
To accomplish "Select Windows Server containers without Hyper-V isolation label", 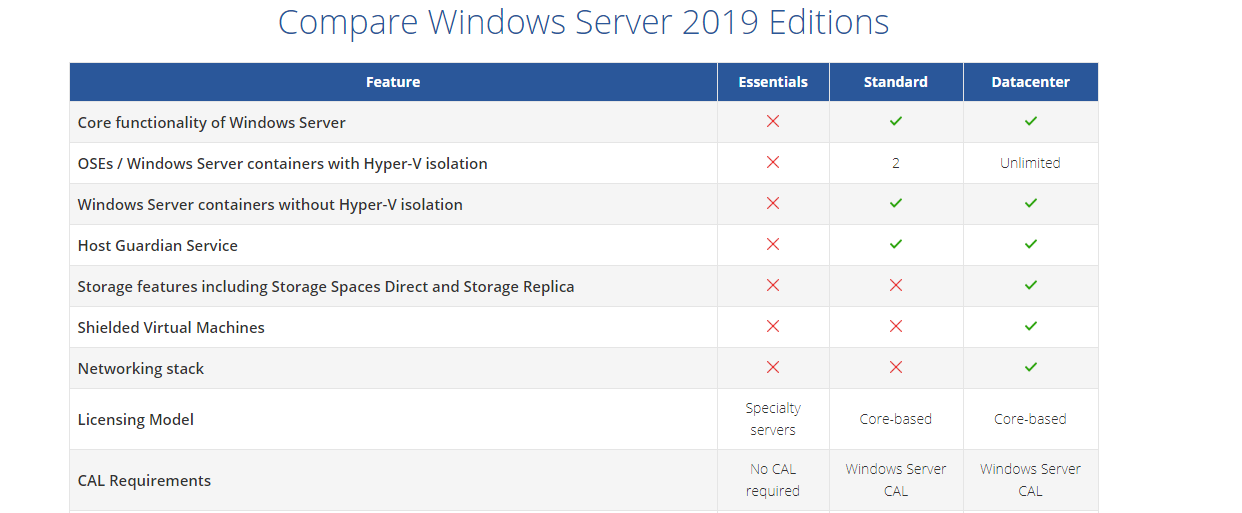I will click(270, 204).
